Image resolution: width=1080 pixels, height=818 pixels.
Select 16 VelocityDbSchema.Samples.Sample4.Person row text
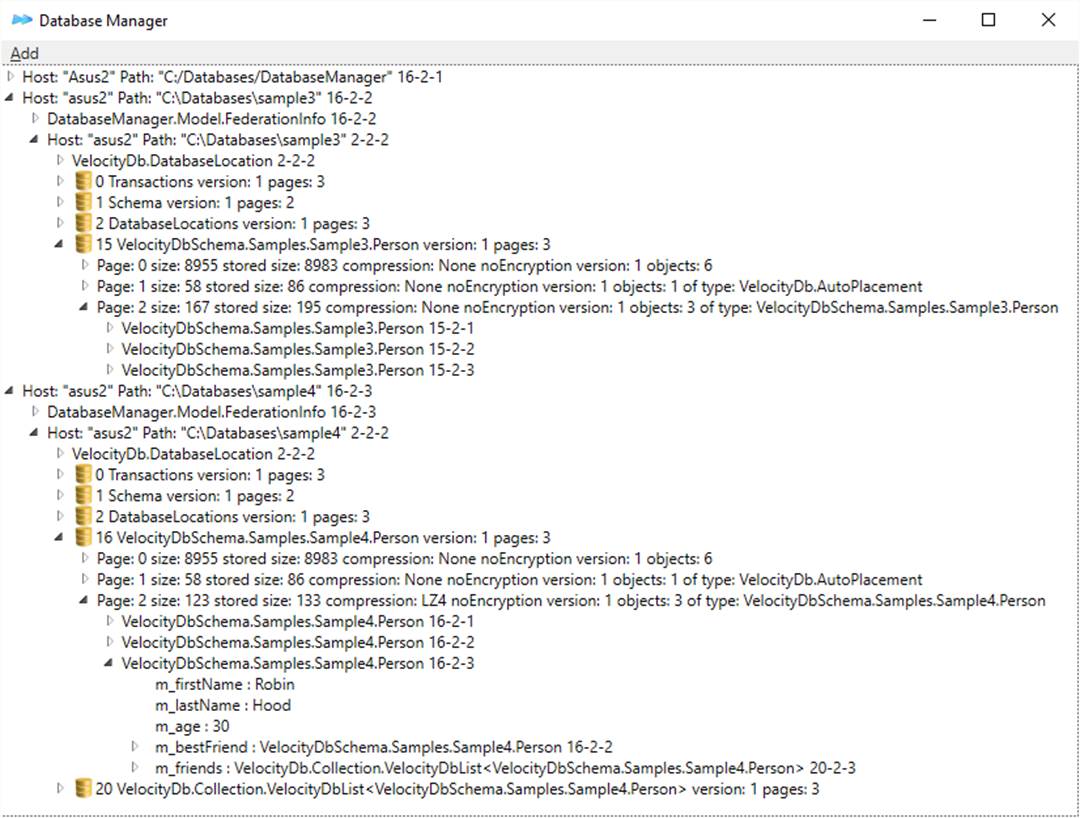(x=323, y=538)
